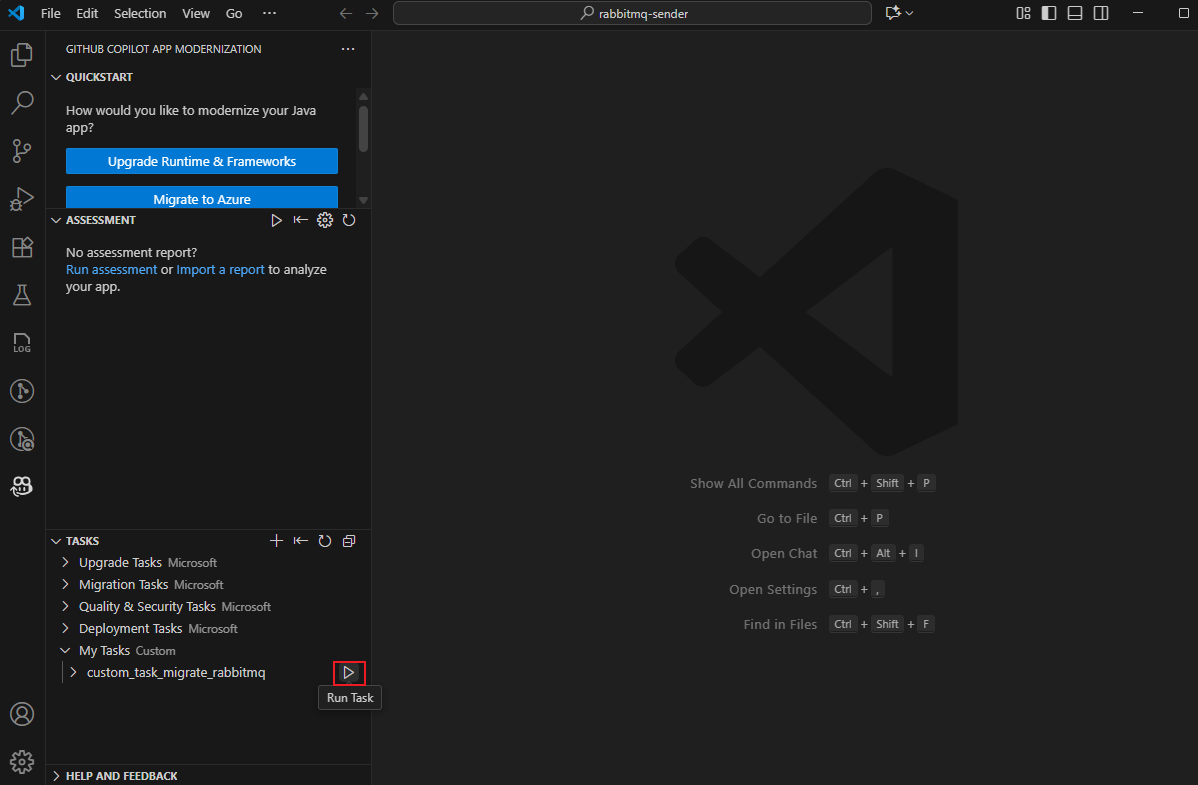The image size is (1198, 785).
Task: Click the search bar showing rabbitmq-sender
Action: (632, 14)
